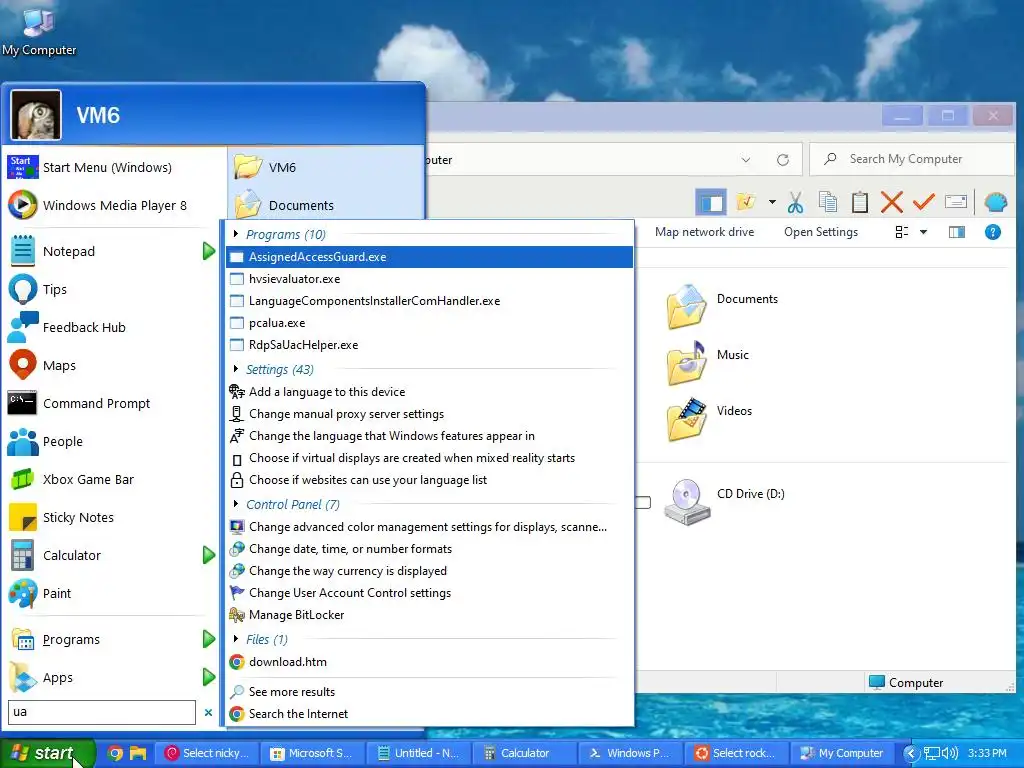Expand the Calculator submenu arrow

[x=208, y=555]
